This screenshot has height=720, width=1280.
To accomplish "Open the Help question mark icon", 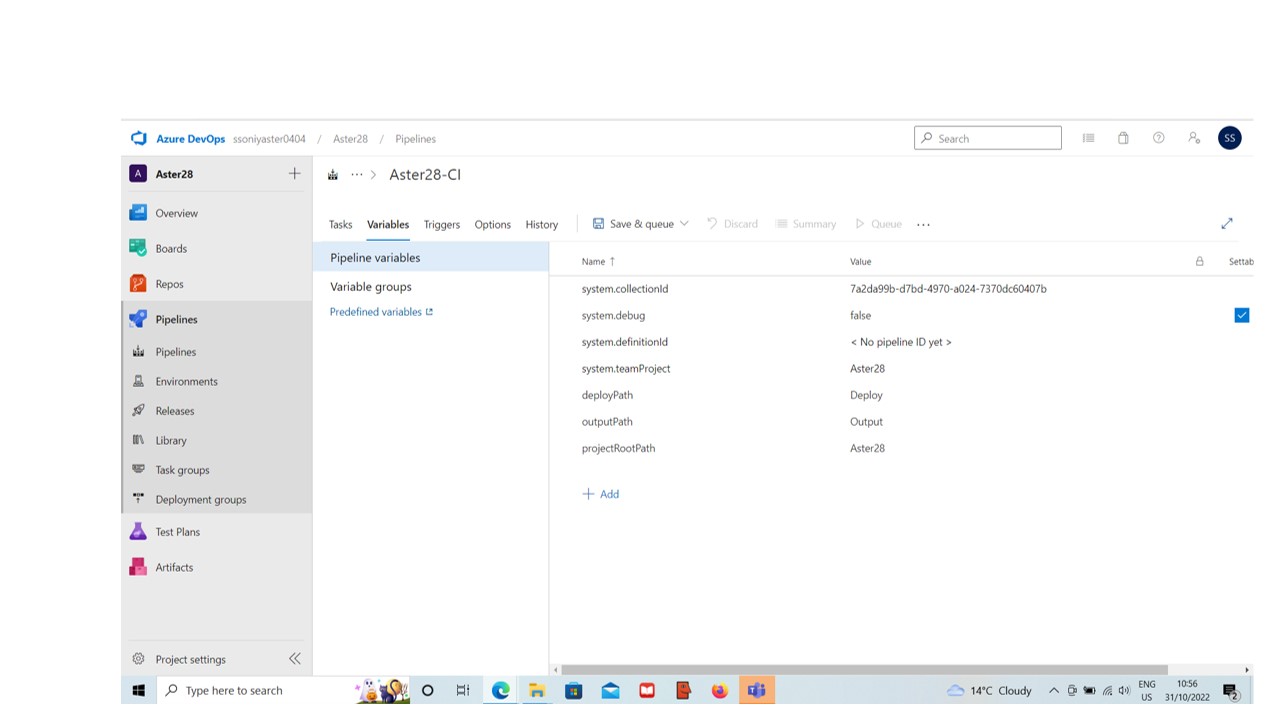I will [x=1158, y=138].
